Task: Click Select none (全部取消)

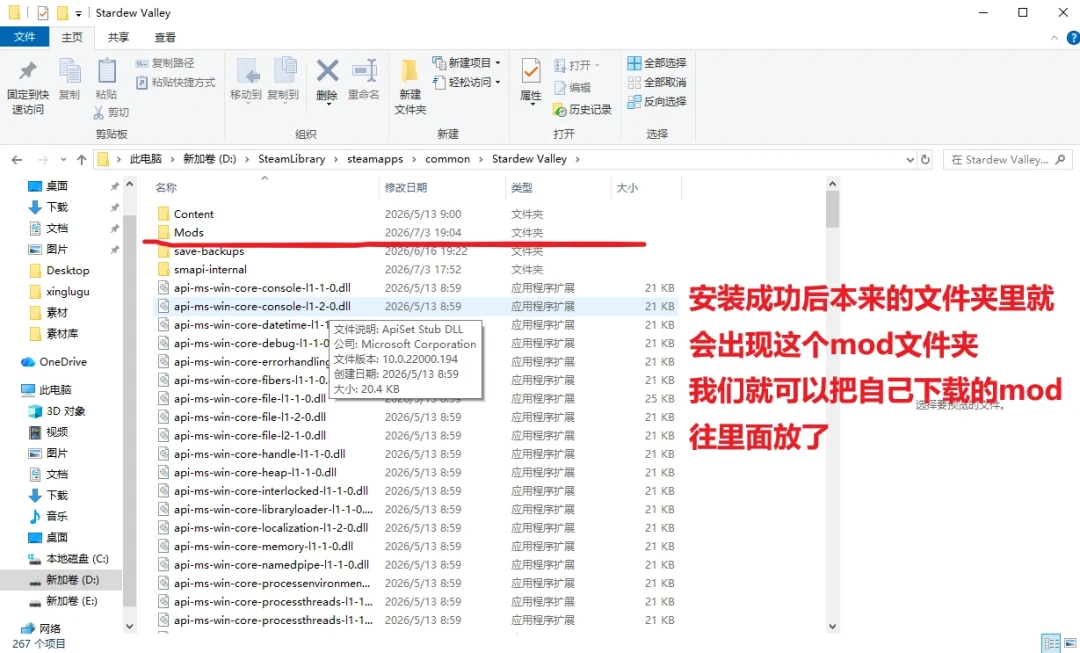Action: pyautogui.click(x=656, y=82)
